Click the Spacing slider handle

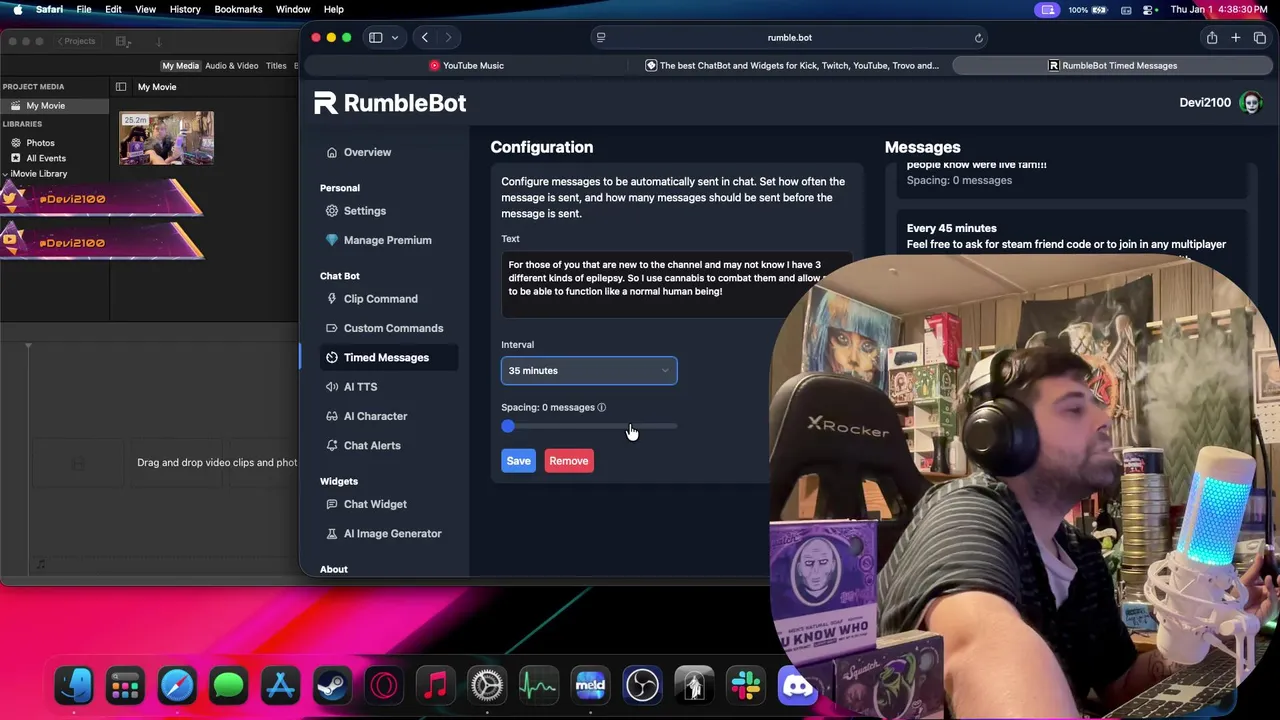point(508,427)
